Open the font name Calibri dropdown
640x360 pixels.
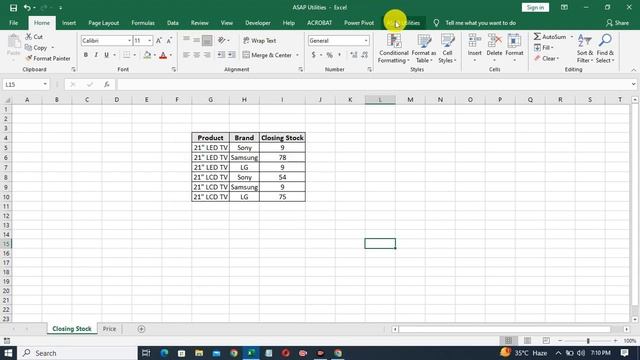point(129,40)
